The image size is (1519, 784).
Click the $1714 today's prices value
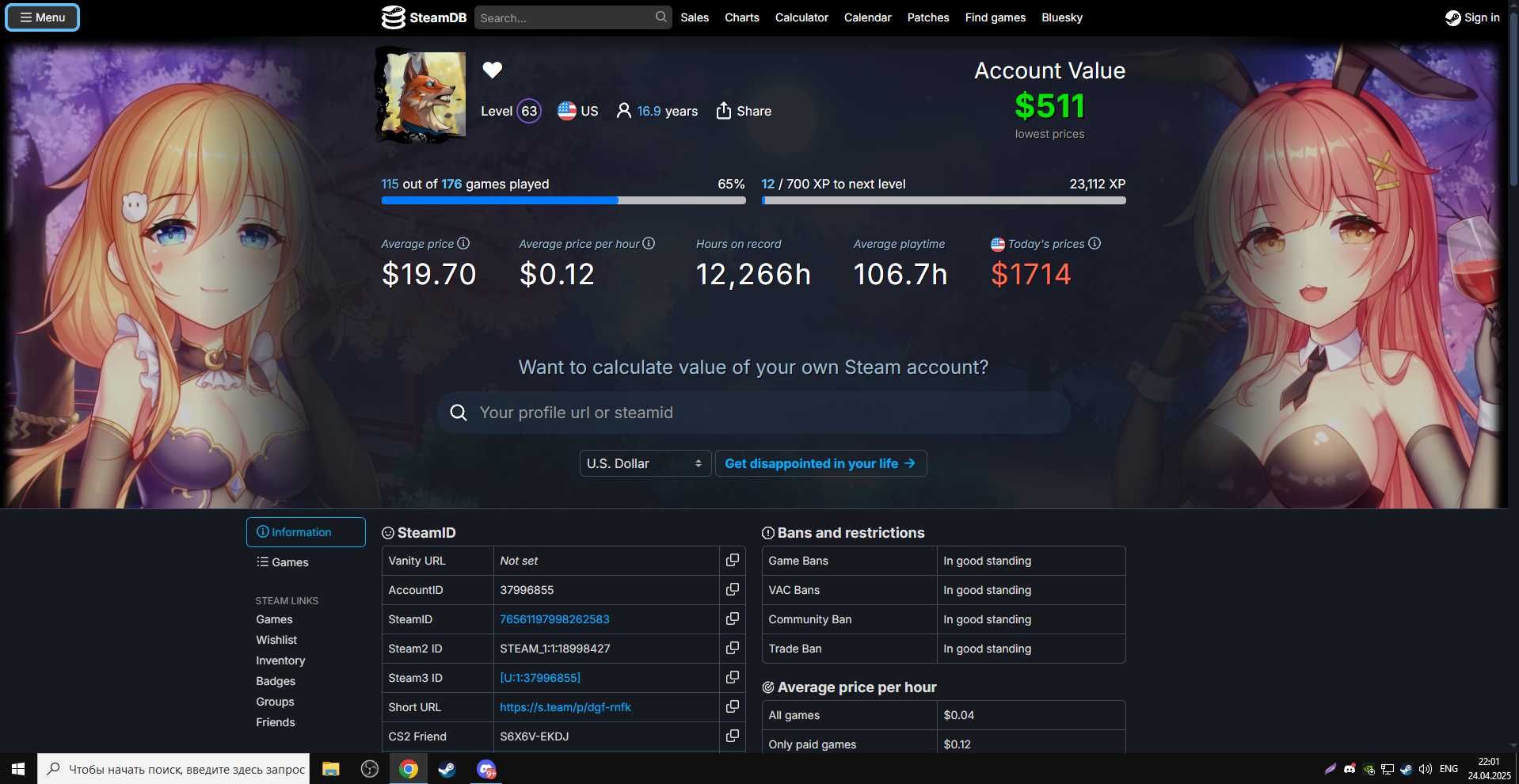coord(1030,274)
